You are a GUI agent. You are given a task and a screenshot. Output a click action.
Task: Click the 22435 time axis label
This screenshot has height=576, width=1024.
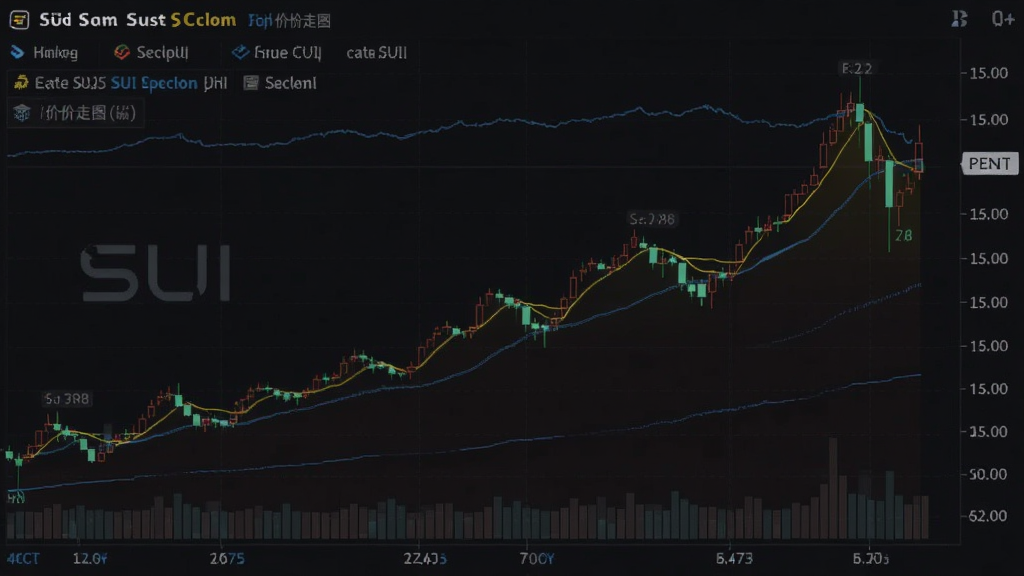(425, 559)
